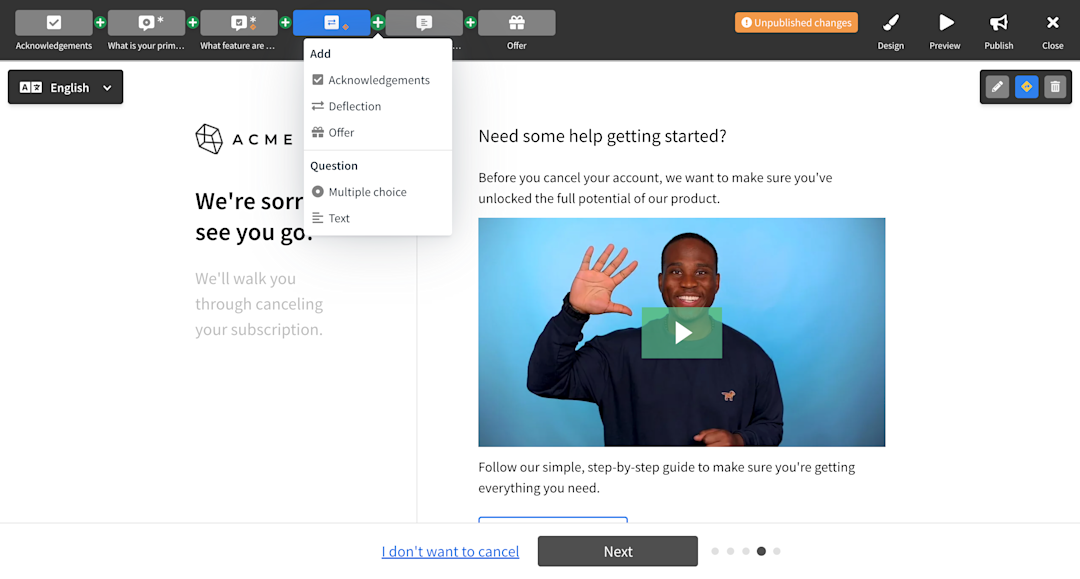This screenshot has width=1080, height=579.
Task: Add a Text question from the menu
Action: tap(377, 218)
